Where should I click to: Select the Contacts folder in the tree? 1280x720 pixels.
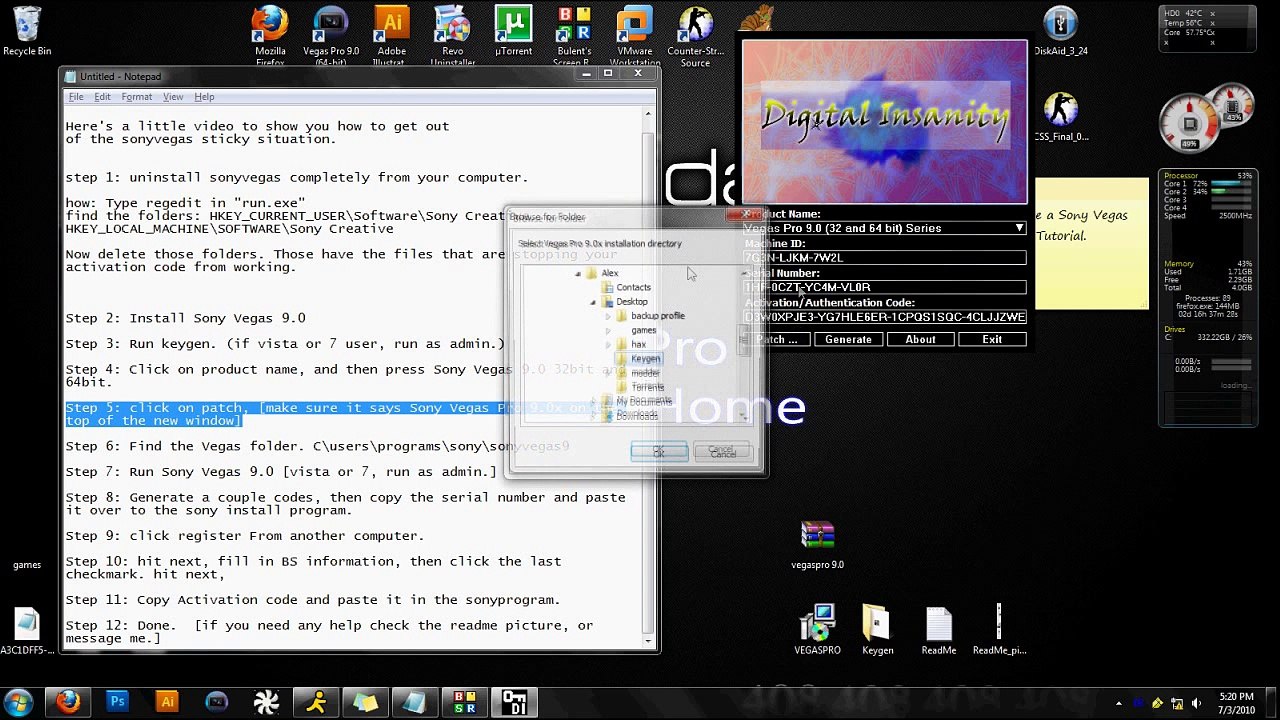click(633, 288)
